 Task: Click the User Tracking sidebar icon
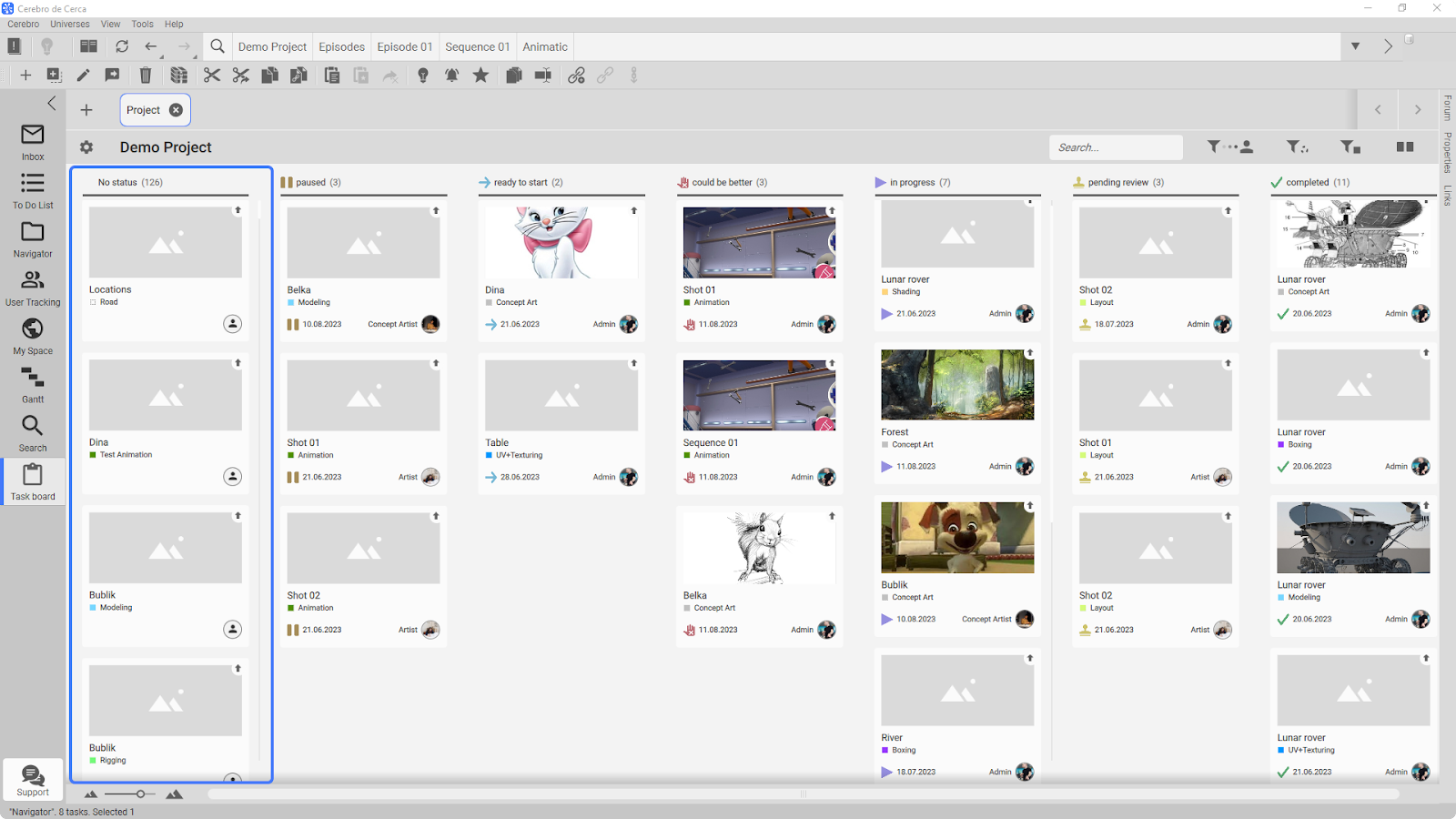[33, 288]
